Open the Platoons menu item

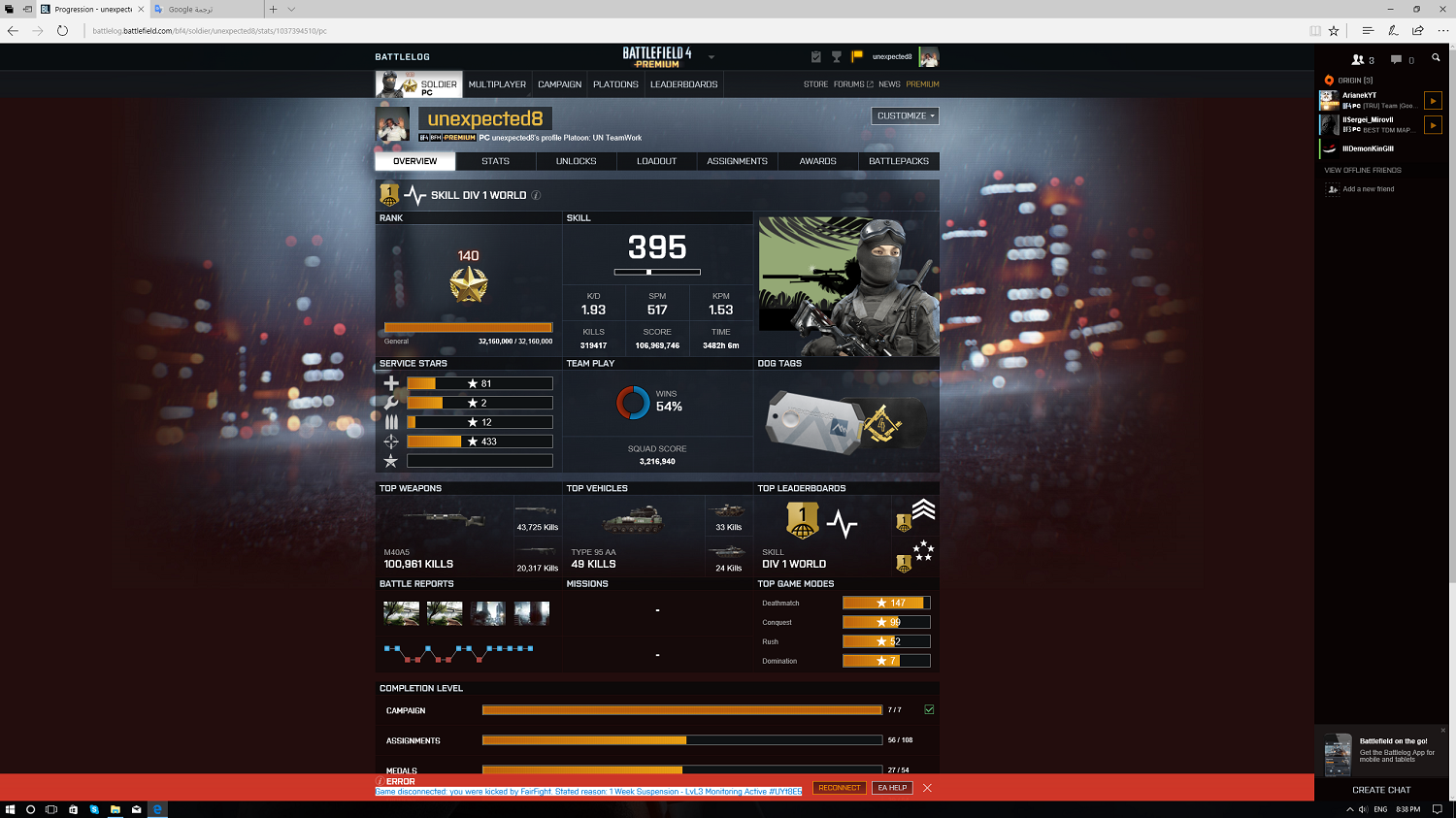tap(615, 84)
